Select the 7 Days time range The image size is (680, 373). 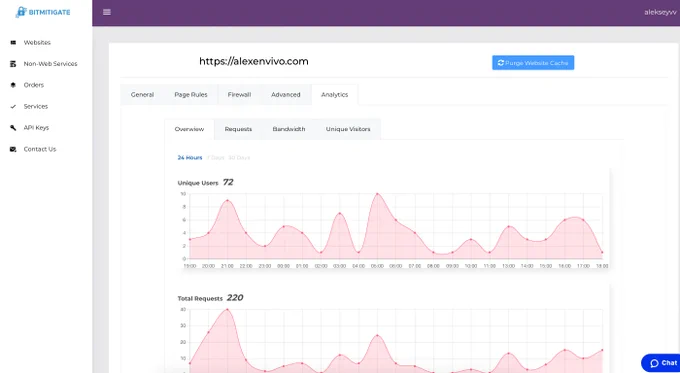coord(216,157)
